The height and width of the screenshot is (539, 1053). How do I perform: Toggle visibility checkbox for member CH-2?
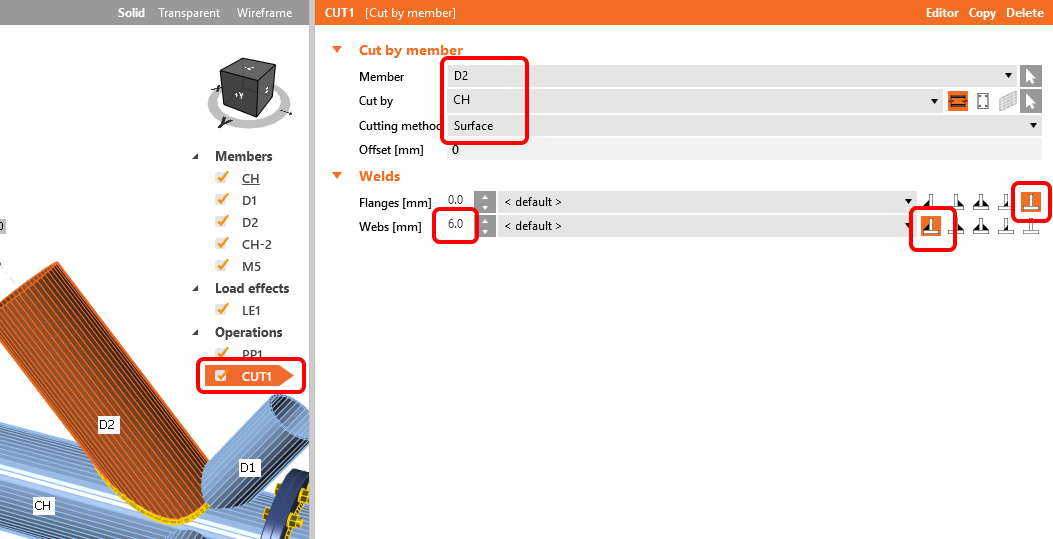point(222,244)
